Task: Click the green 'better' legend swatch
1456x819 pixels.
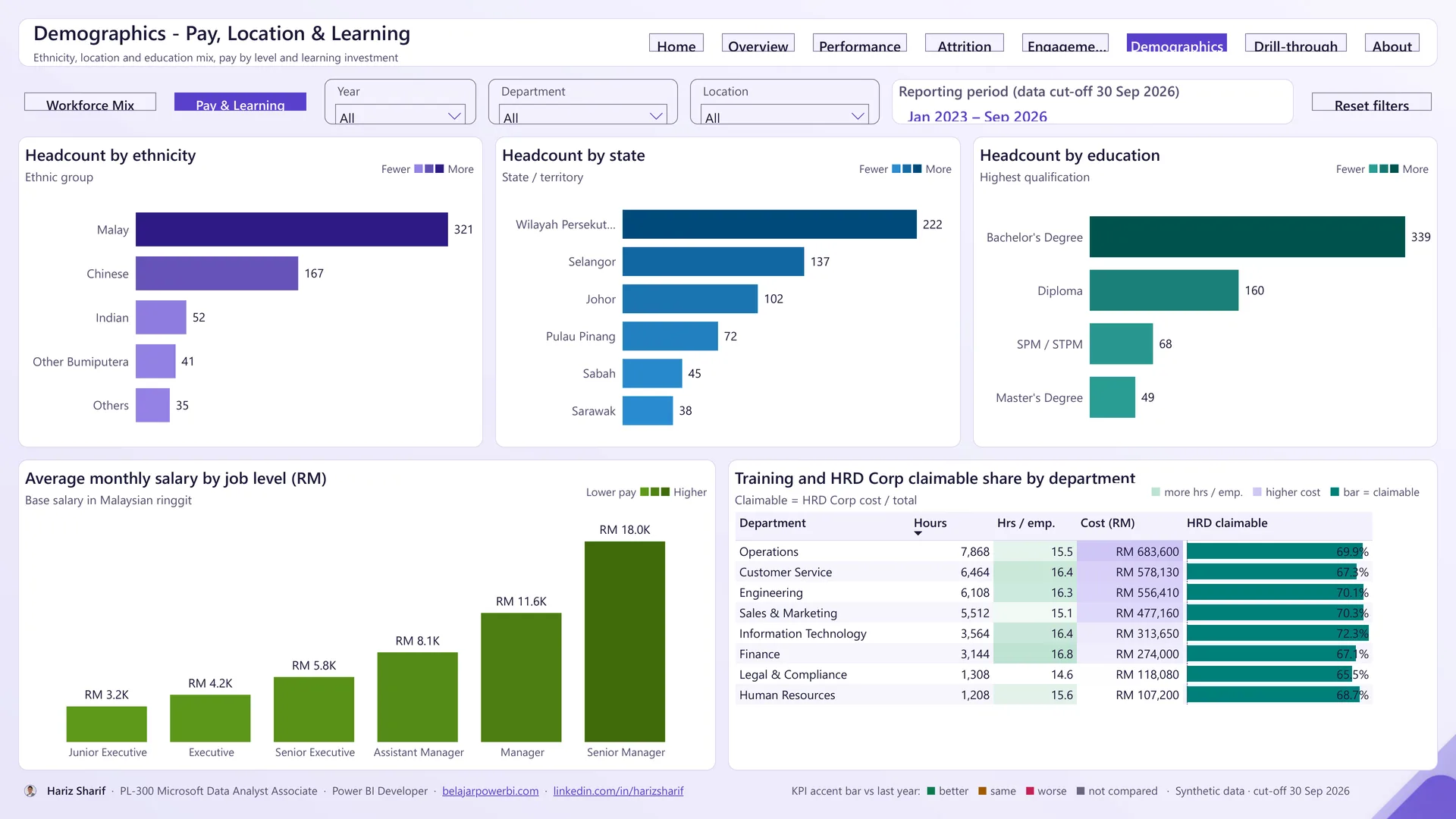Action: tap(931, 791)
